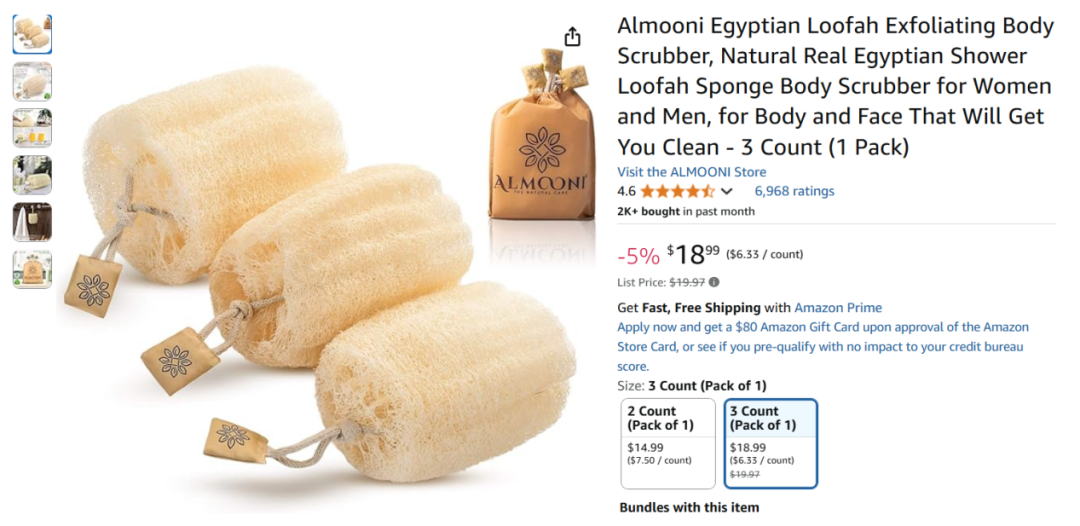Visit the ALMOONI Store link
Viewport: 1080px width, 526px height.
click(x=691, y=172)
